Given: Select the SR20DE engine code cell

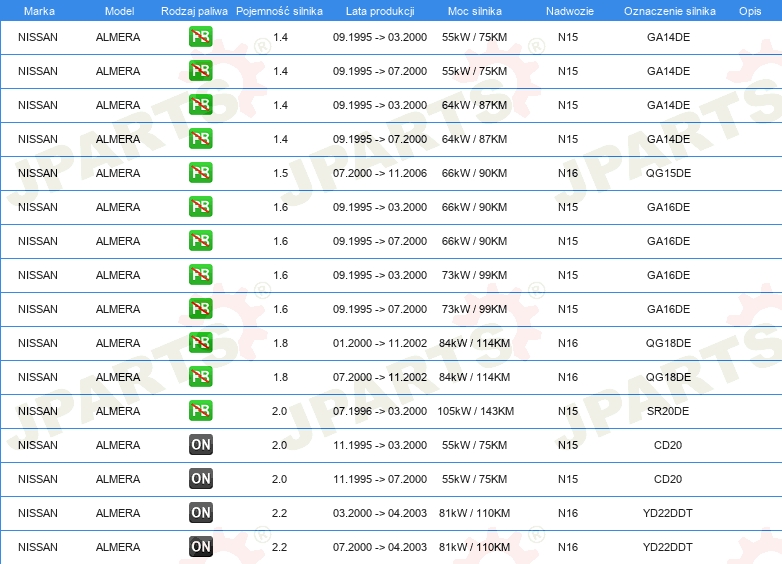Looking at the screenshot, I should (668, 411).
